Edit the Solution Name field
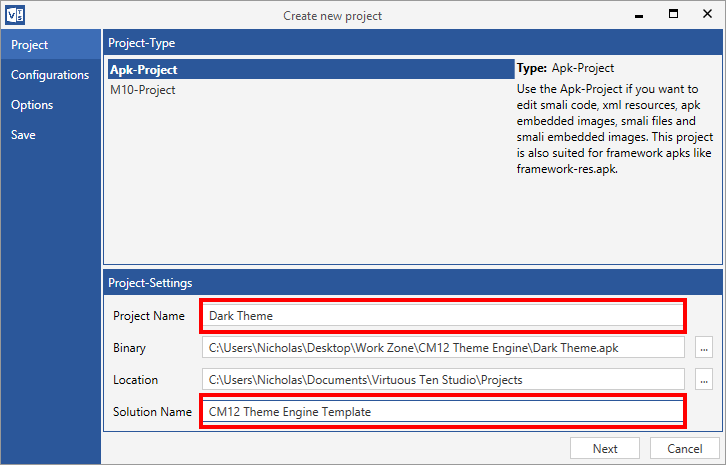Screen dimensions: 726x465 [x=443, y=412]
